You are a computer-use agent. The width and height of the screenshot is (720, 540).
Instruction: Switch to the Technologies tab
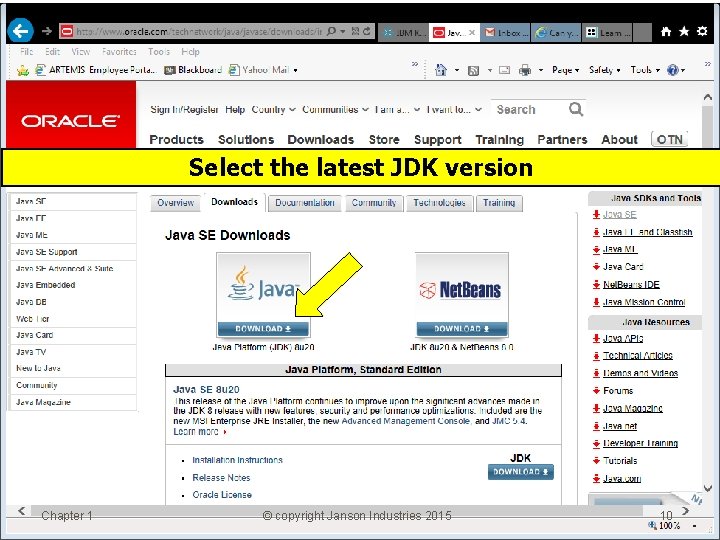pyautogui.click(x=439, y=203)
